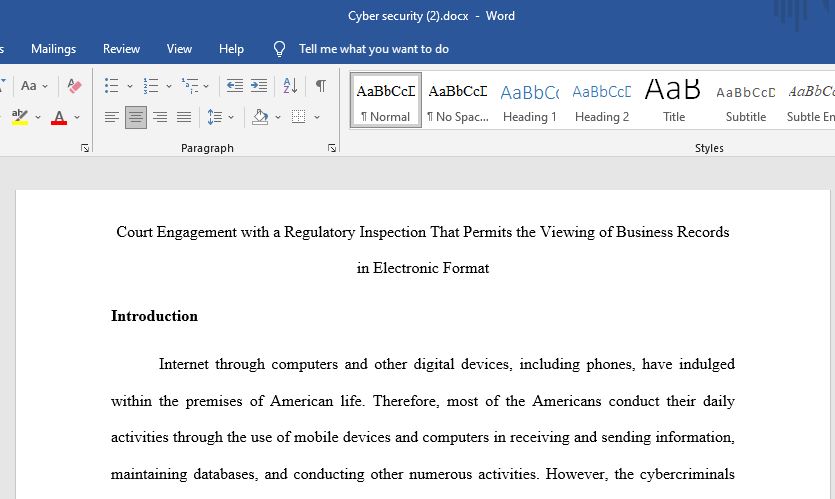The image size is (835, 499).
Task: Toggle Center alignment
Action: tap(136, 117)
